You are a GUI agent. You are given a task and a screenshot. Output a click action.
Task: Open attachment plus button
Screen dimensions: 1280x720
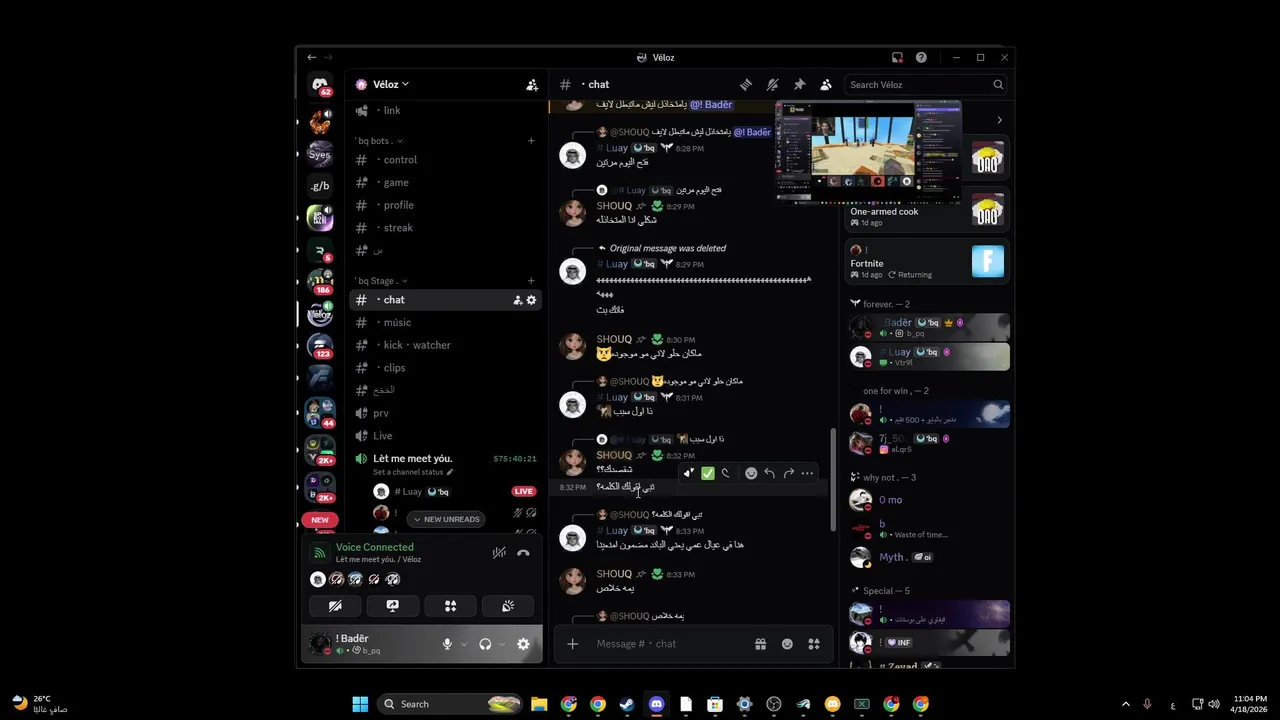tap(572, 644)
